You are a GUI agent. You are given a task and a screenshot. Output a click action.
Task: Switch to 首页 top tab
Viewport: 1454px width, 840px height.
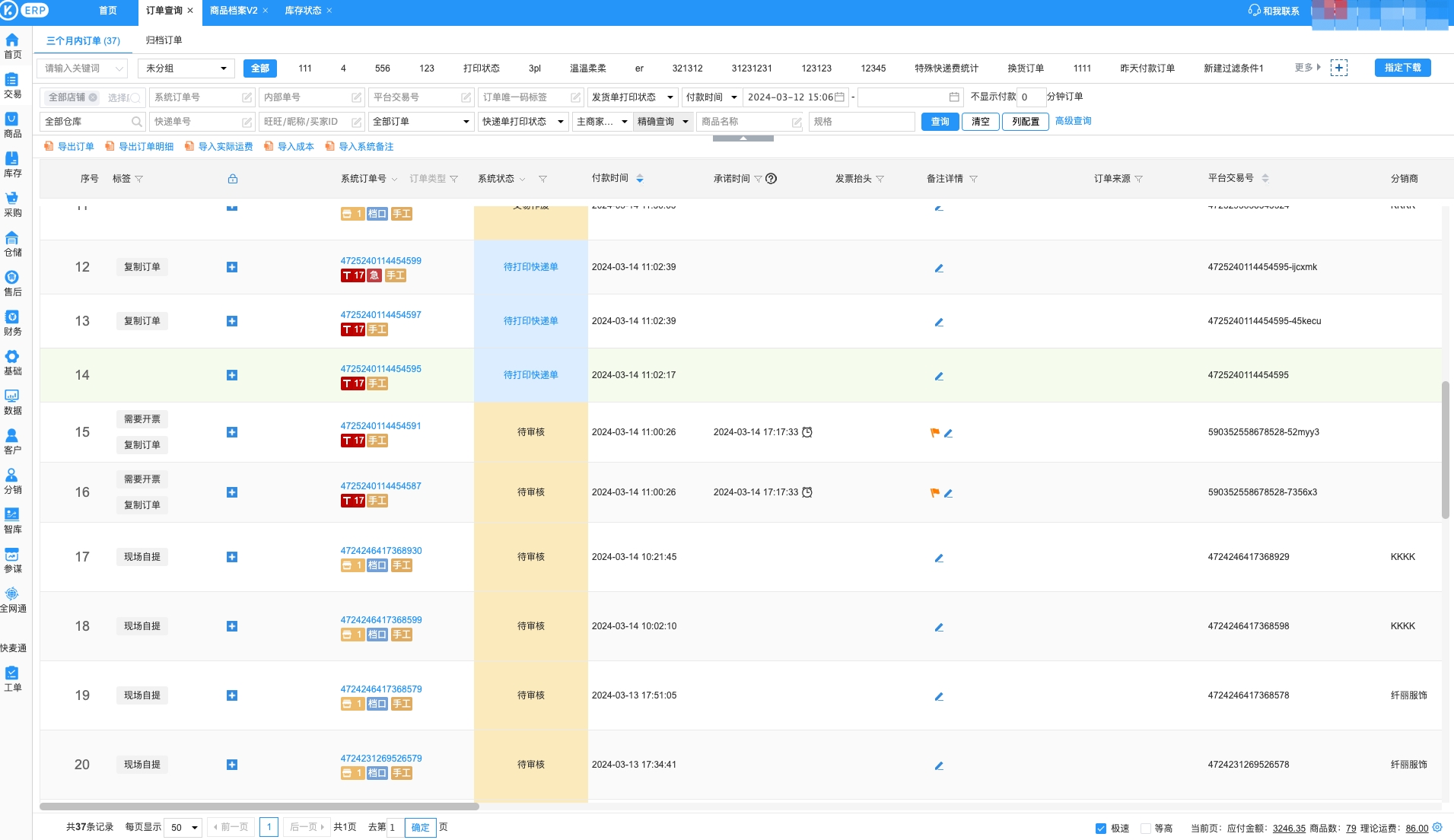click(108, 11)
